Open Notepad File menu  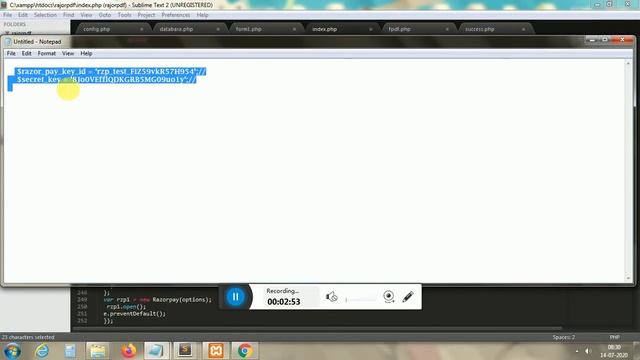pyautogui.click(x=11, y=53)
